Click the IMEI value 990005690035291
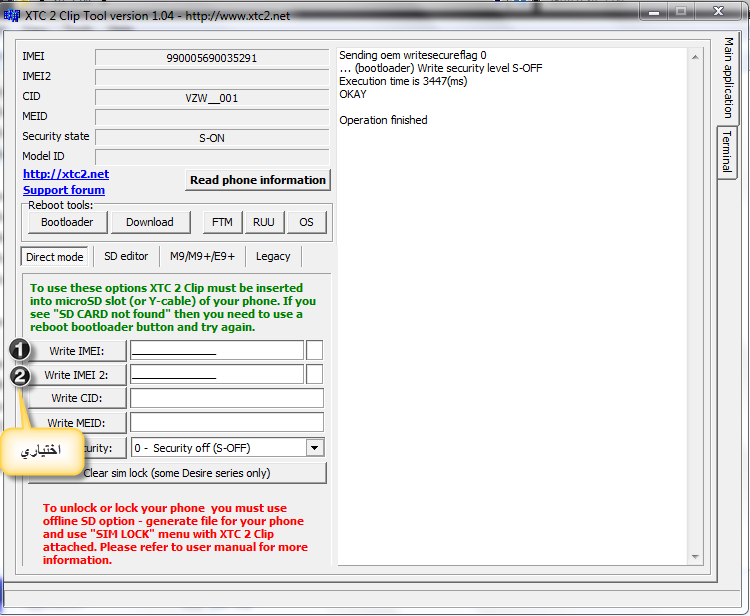Screen dimensions: 750x616 pos(212,58)
